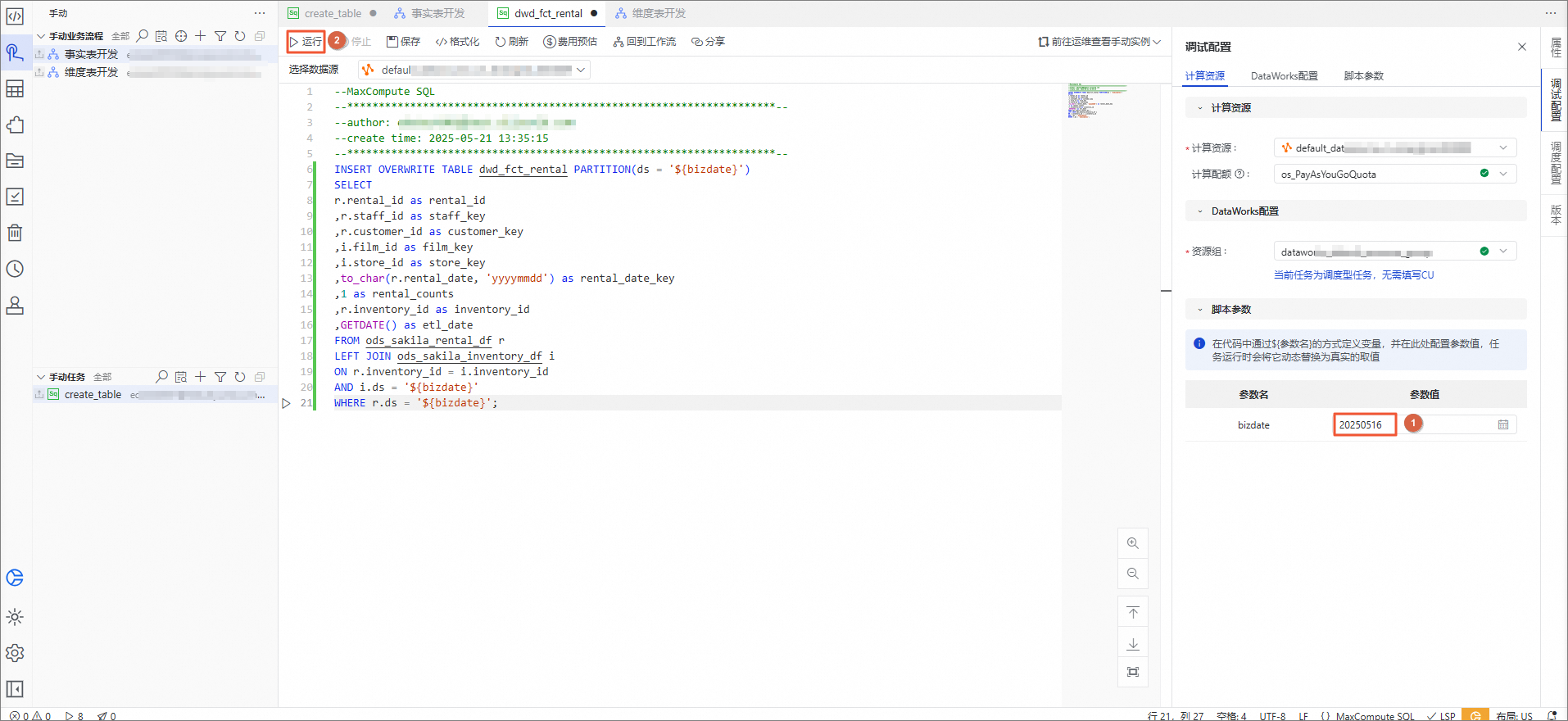1568x721 pixels.
Task: Switch to the 事实表开发 editor tab
Action: (430, 13)
